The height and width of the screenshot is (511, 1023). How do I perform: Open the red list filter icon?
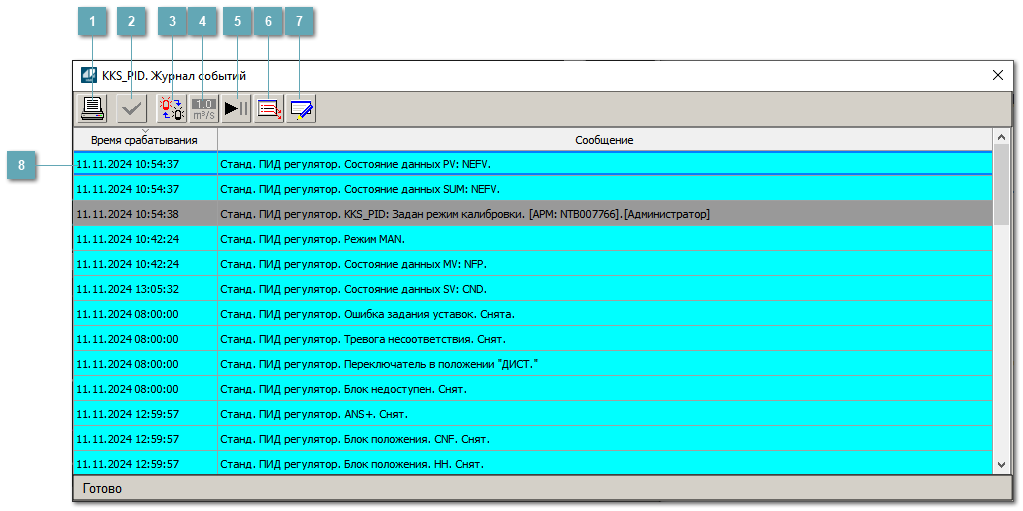pyautogui.click(x=269, y=108)
